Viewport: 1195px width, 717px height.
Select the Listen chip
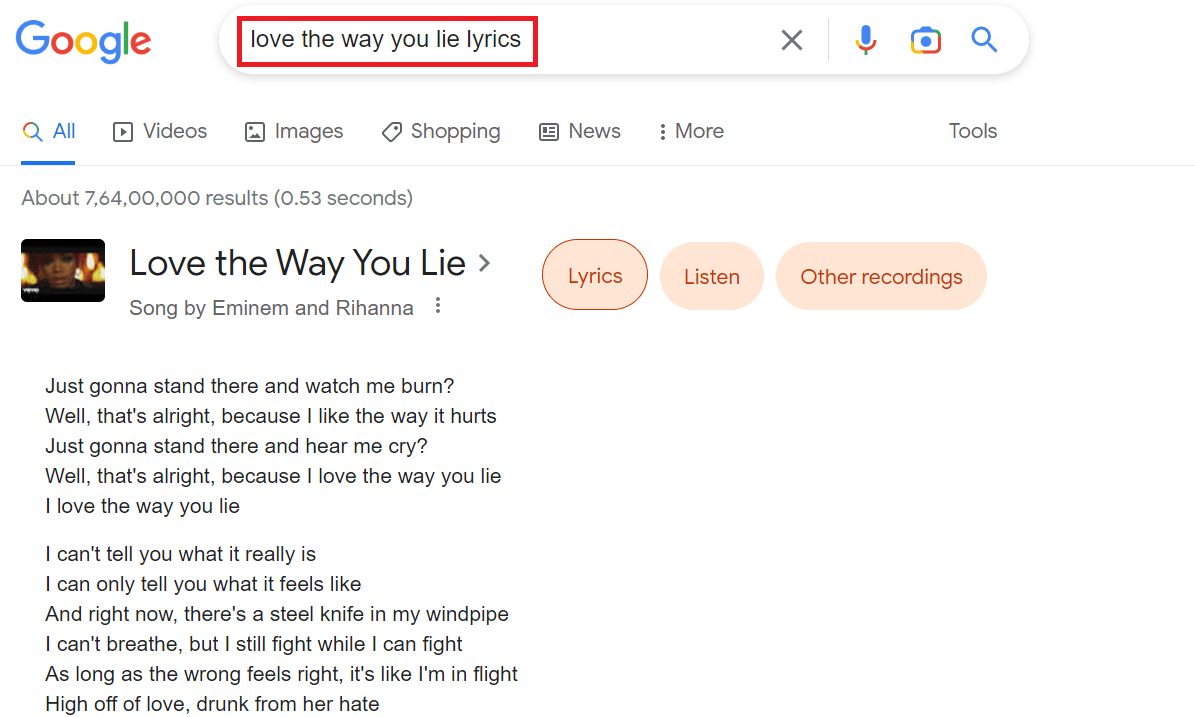click(711, 275)
